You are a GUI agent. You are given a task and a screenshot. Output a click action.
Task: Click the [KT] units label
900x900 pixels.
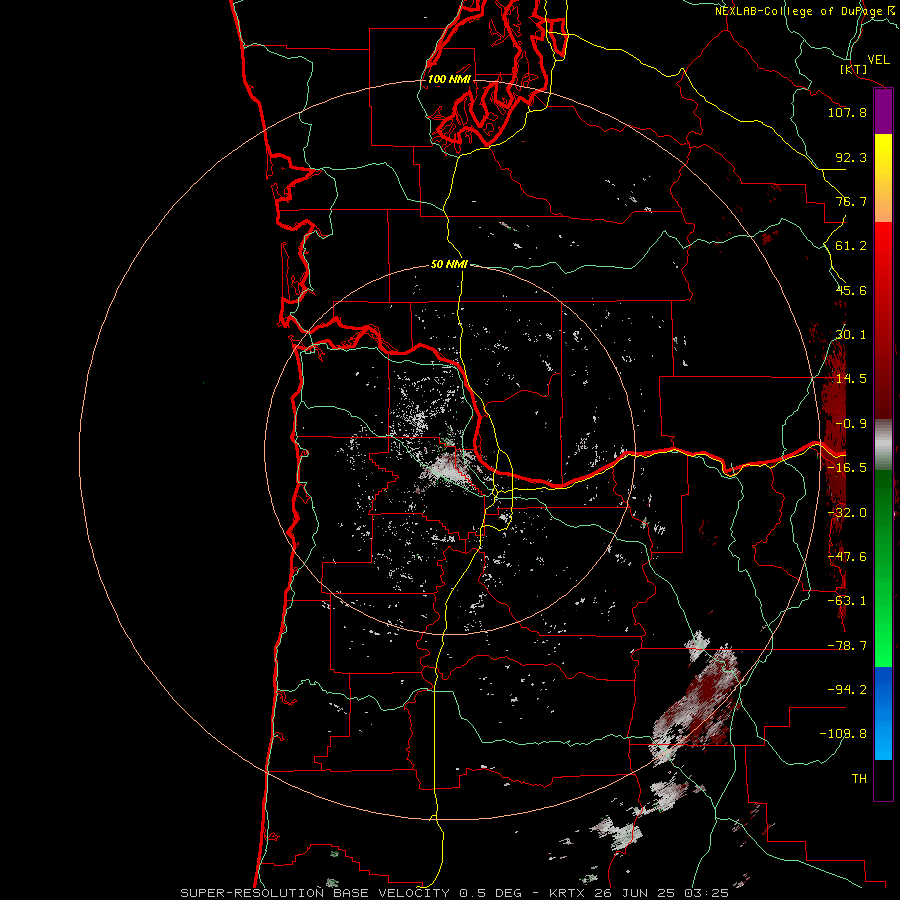point(854,69)
